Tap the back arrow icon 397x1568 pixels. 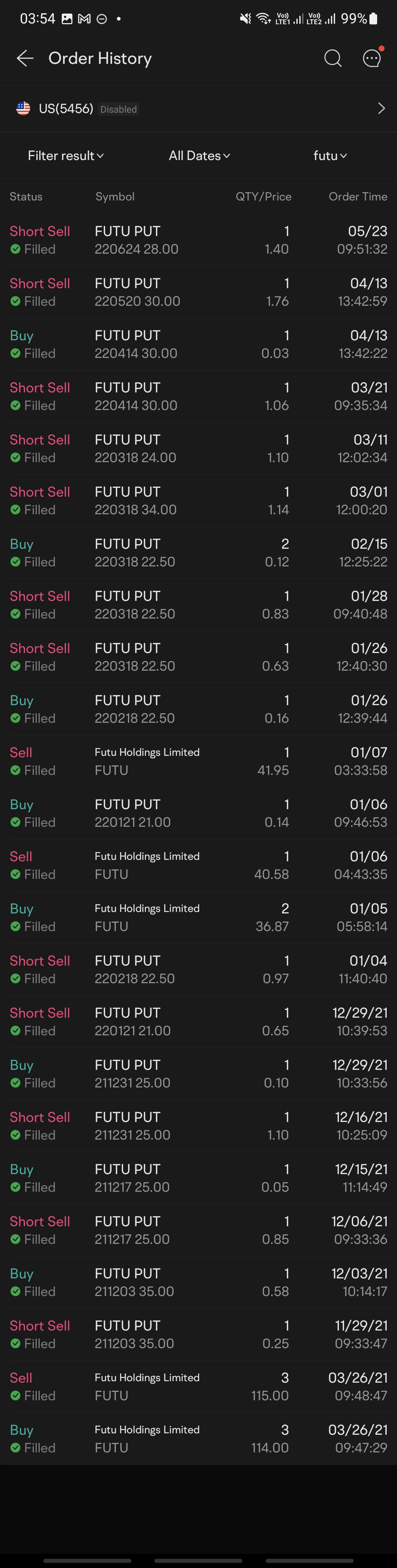point(24,59)
